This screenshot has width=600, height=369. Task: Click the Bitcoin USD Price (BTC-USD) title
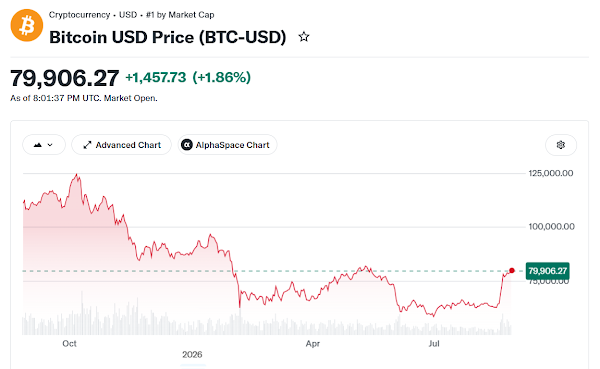[x=168, y=37]
